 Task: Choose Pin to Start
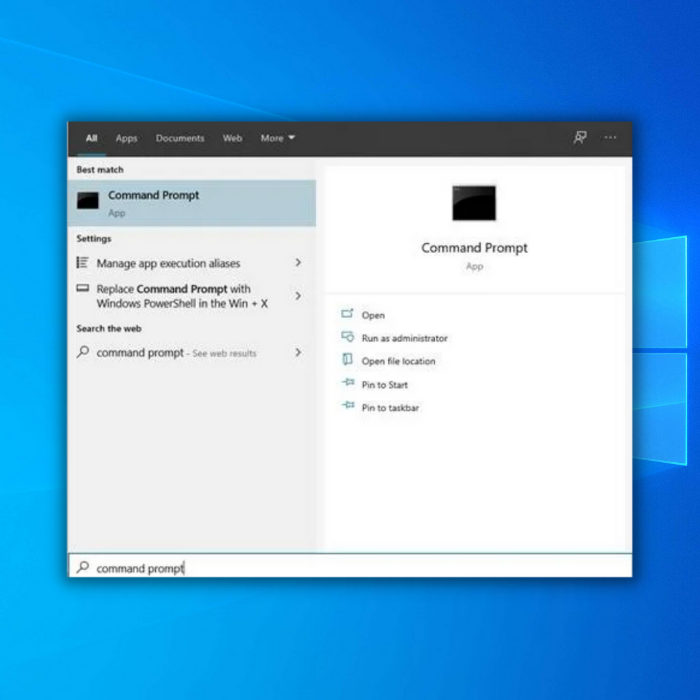tap(385, 384)
